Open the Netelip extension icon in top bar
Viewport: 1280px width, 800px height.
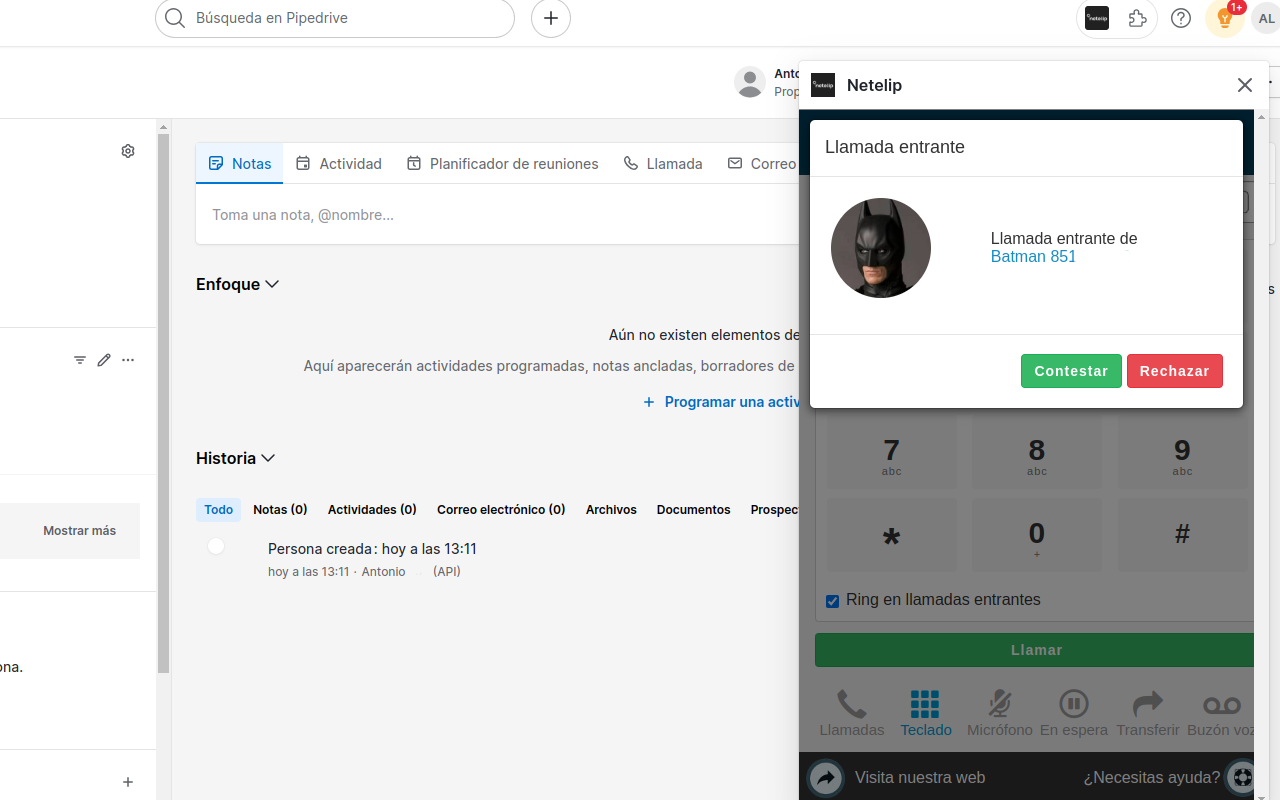pos(1097,18)
